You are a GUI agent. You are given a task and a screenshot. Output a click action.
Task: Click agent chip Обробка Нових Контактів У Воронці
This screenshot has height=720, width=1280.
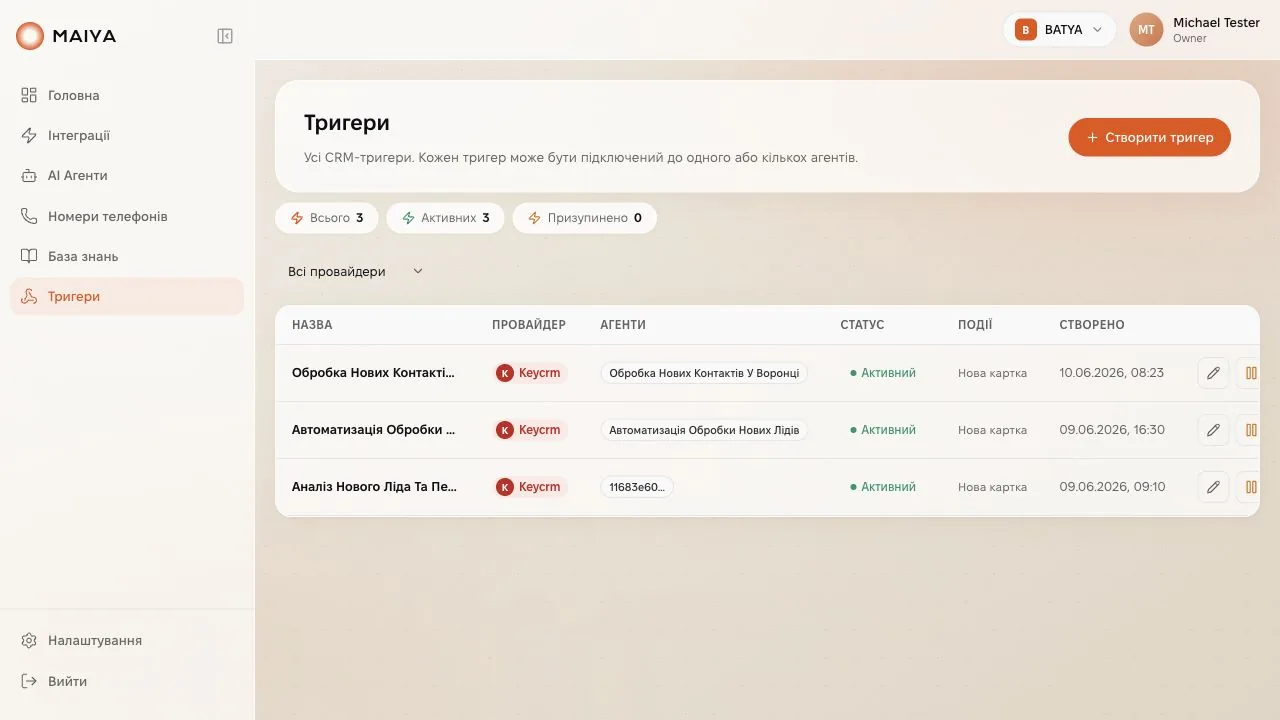704,373
